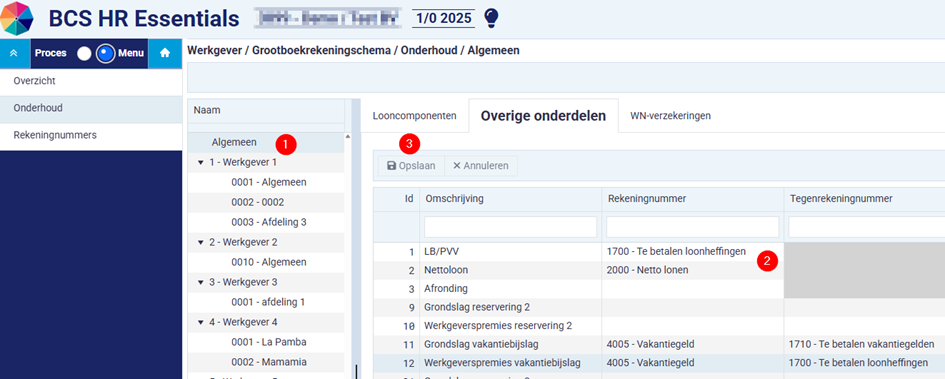Viewport: 945px width, 379px height.
Task: Collapse sidebar with double chevron icon
Action: pyautogui.click(x=13, y=53)
